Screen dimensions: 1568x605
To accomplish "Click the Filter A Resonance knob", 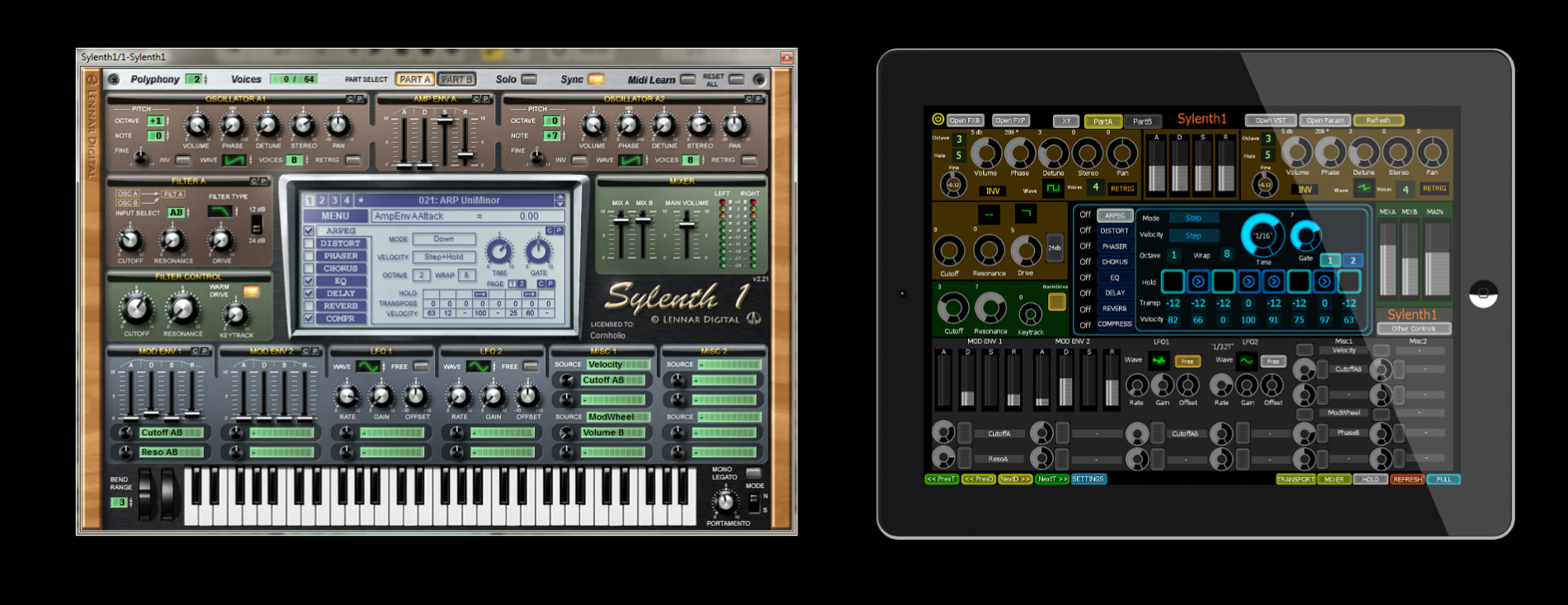I will point(172,242).
